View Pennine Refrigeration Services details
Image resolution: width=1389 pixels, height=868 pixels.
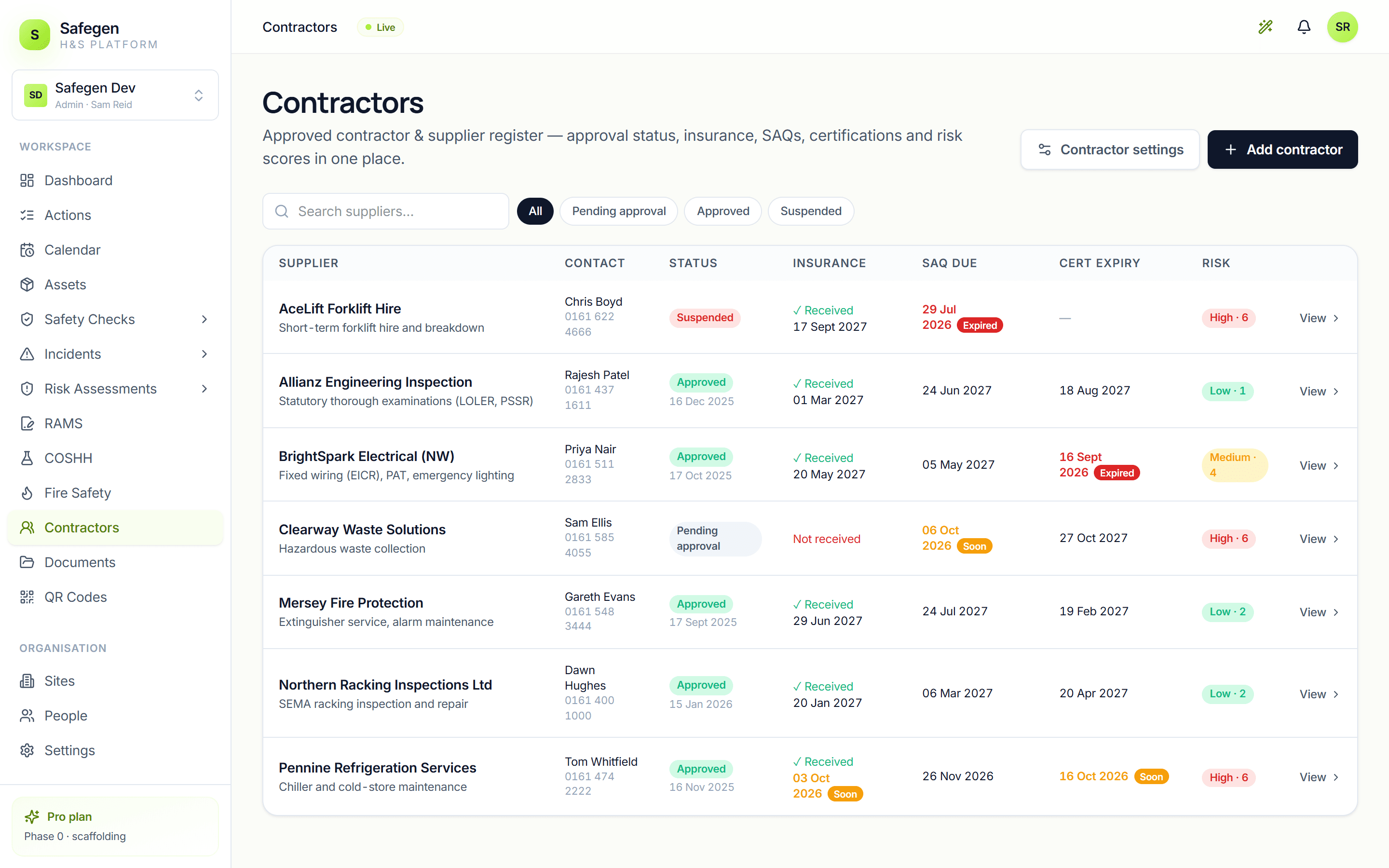[x=1319, y=777]
